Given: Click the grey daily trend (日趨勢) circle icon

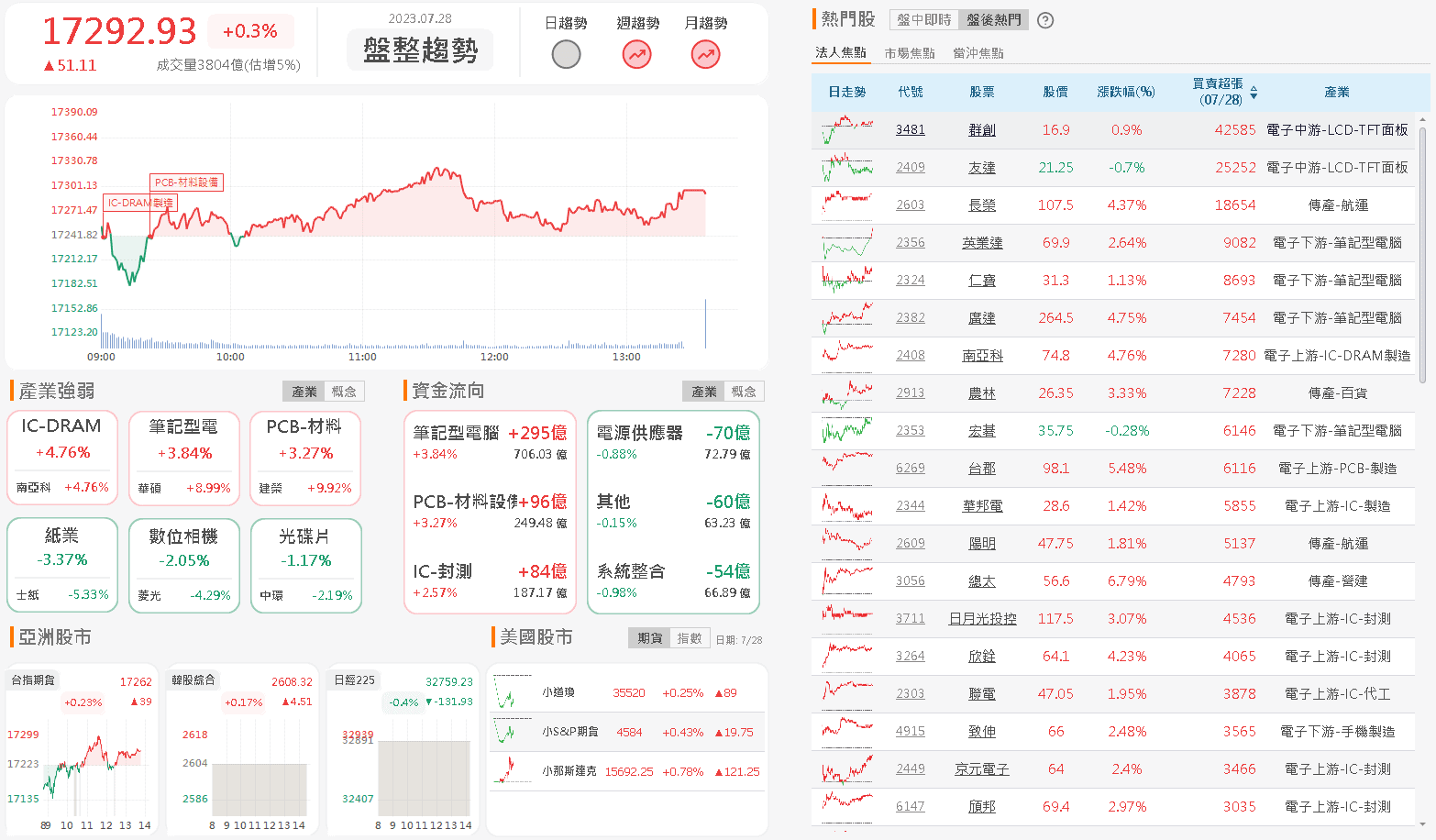Looking at the screenshot, I should [566, 55].
